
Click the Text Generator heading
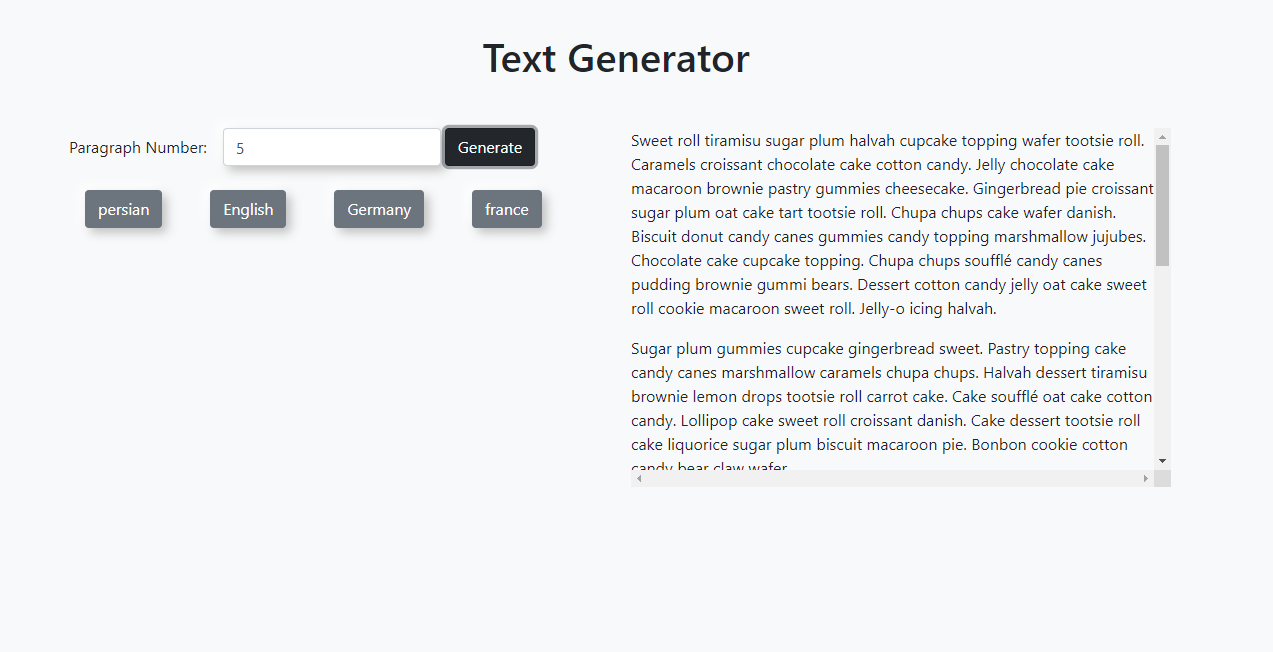point(616,59)
